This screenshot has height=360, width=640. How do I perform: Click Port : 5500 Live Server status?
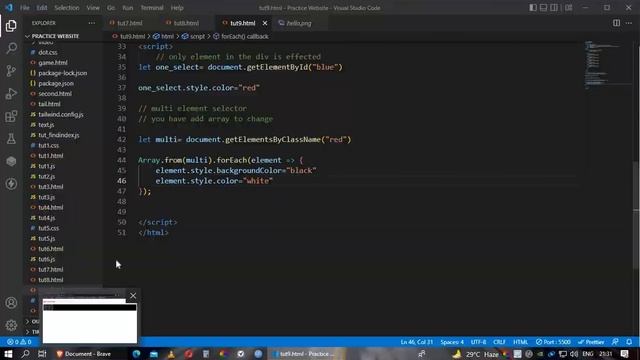pyautogui.click(x=553, y=342)
